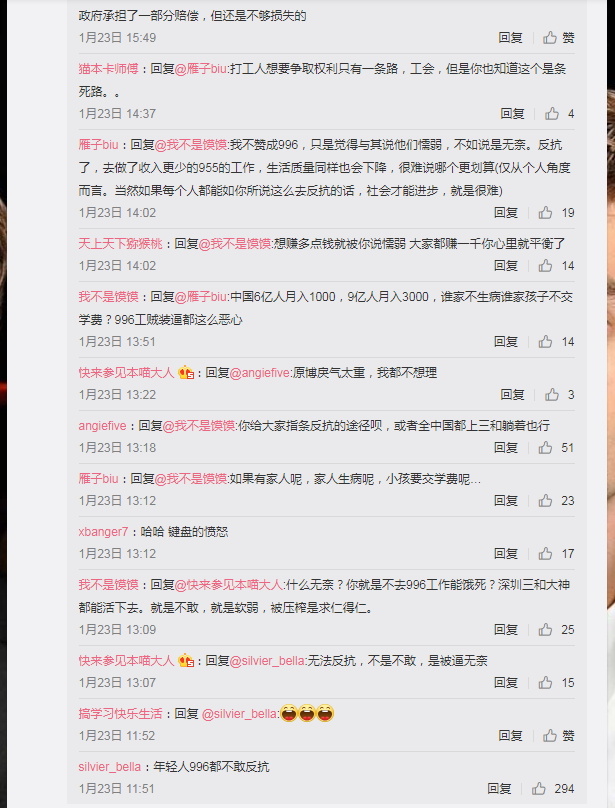This screenshot has height=808, width=615.
Task: Click the timestamp 1月23日 14:37
Action: [x=117, y=113]
